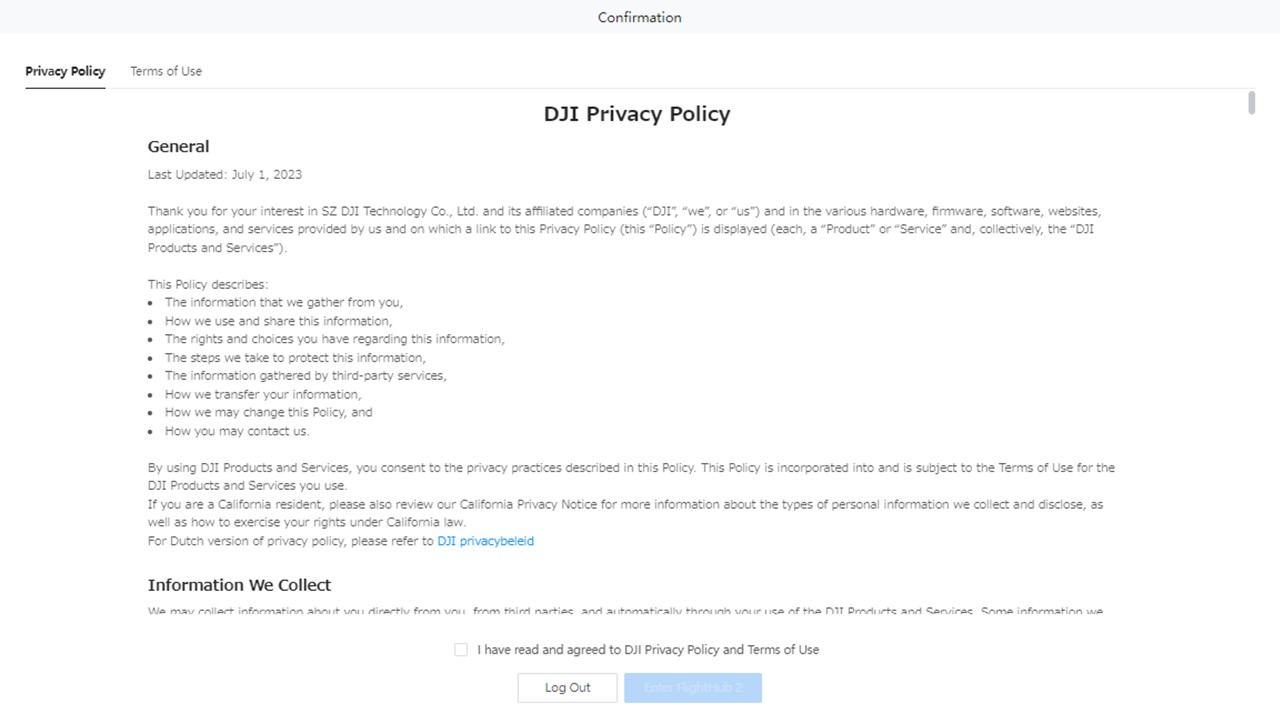
Task: Click the General section heading
Action: pos(178,146)
